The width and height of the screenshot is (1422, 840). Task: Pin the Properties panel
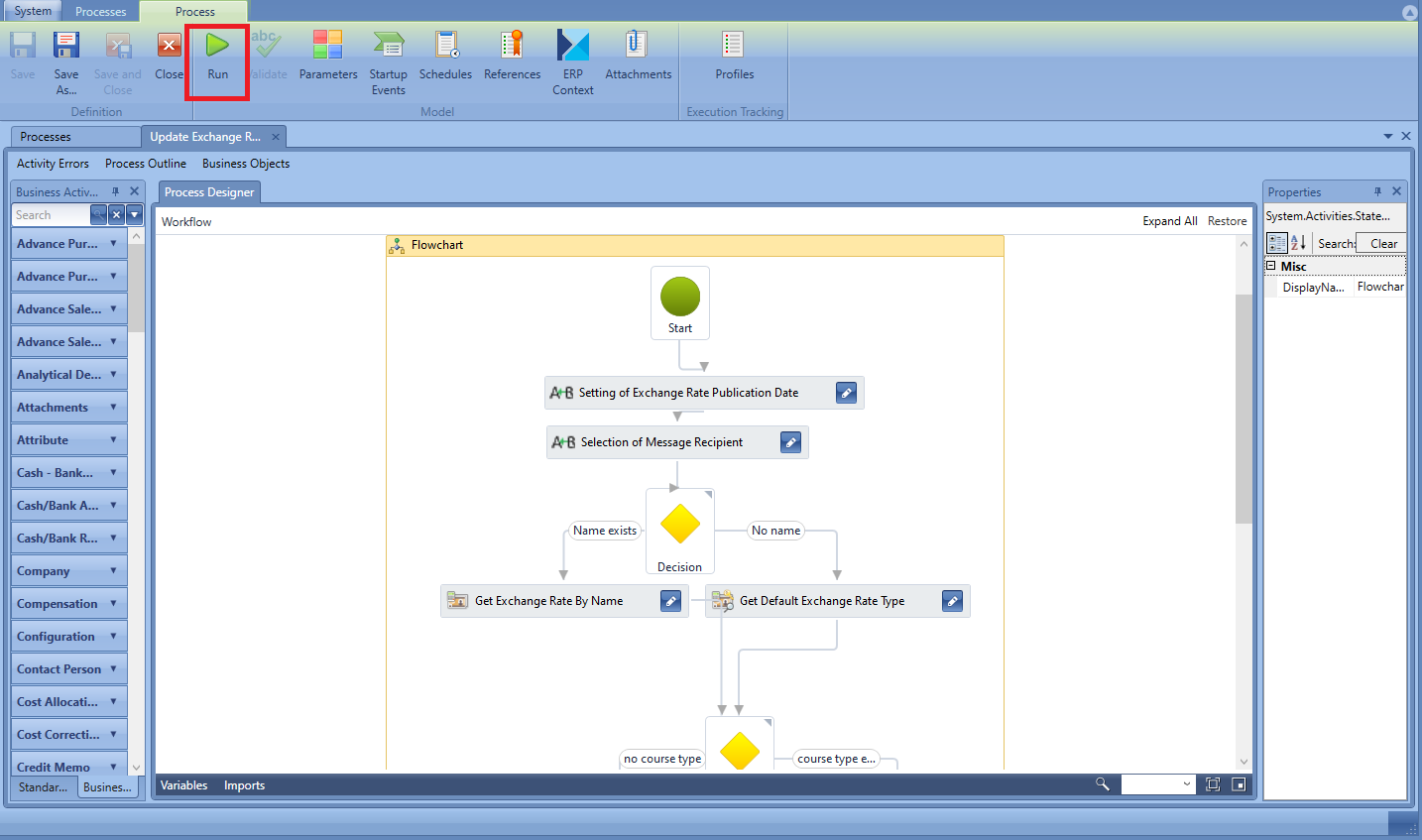[x=1377, y=191]
